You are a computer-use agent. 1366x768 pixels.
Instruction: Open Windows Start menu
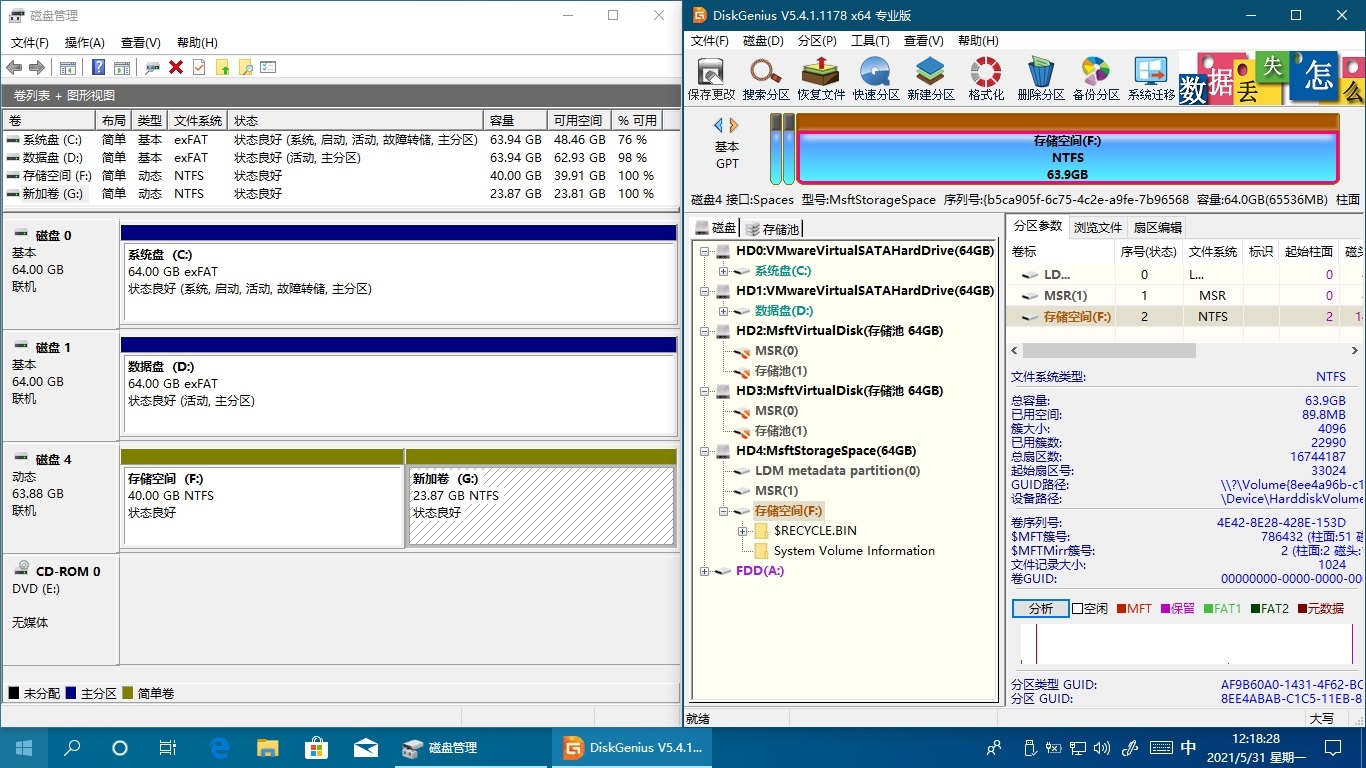pyautogui.click(x=24, y=747)
